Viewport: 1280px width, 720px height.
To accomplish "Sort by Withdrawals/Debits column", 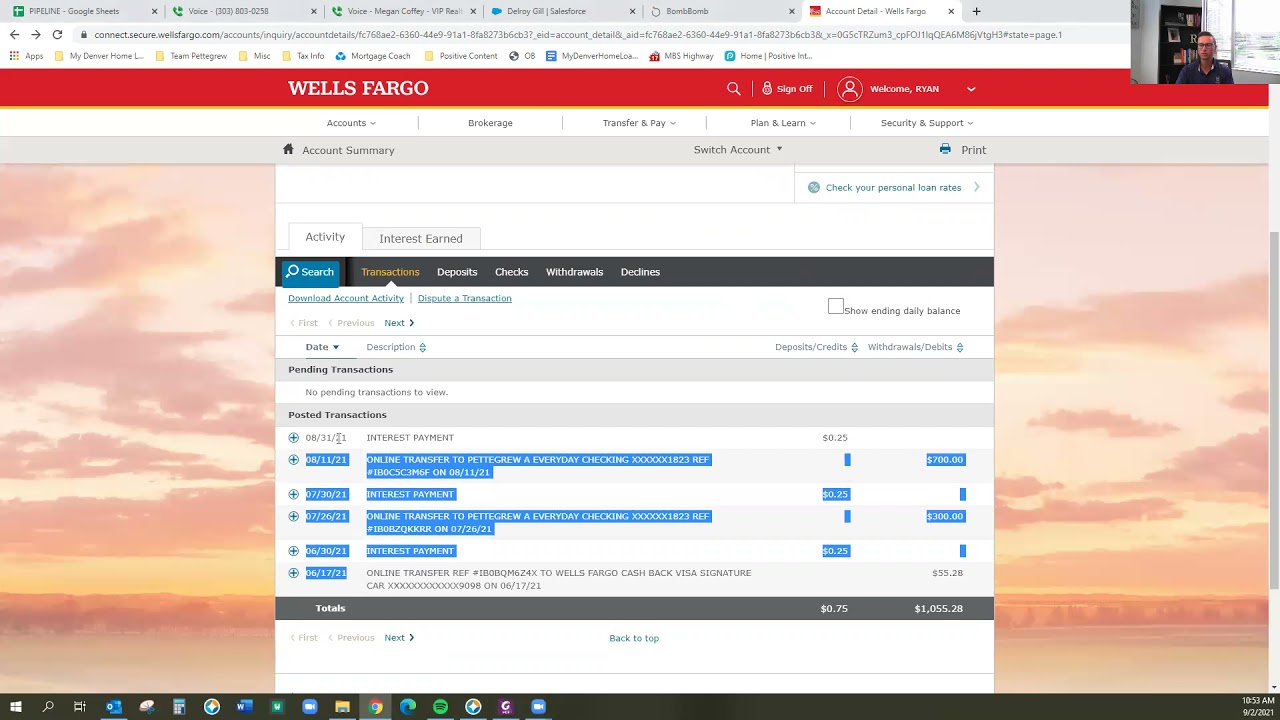I will (x=915, y=347).
